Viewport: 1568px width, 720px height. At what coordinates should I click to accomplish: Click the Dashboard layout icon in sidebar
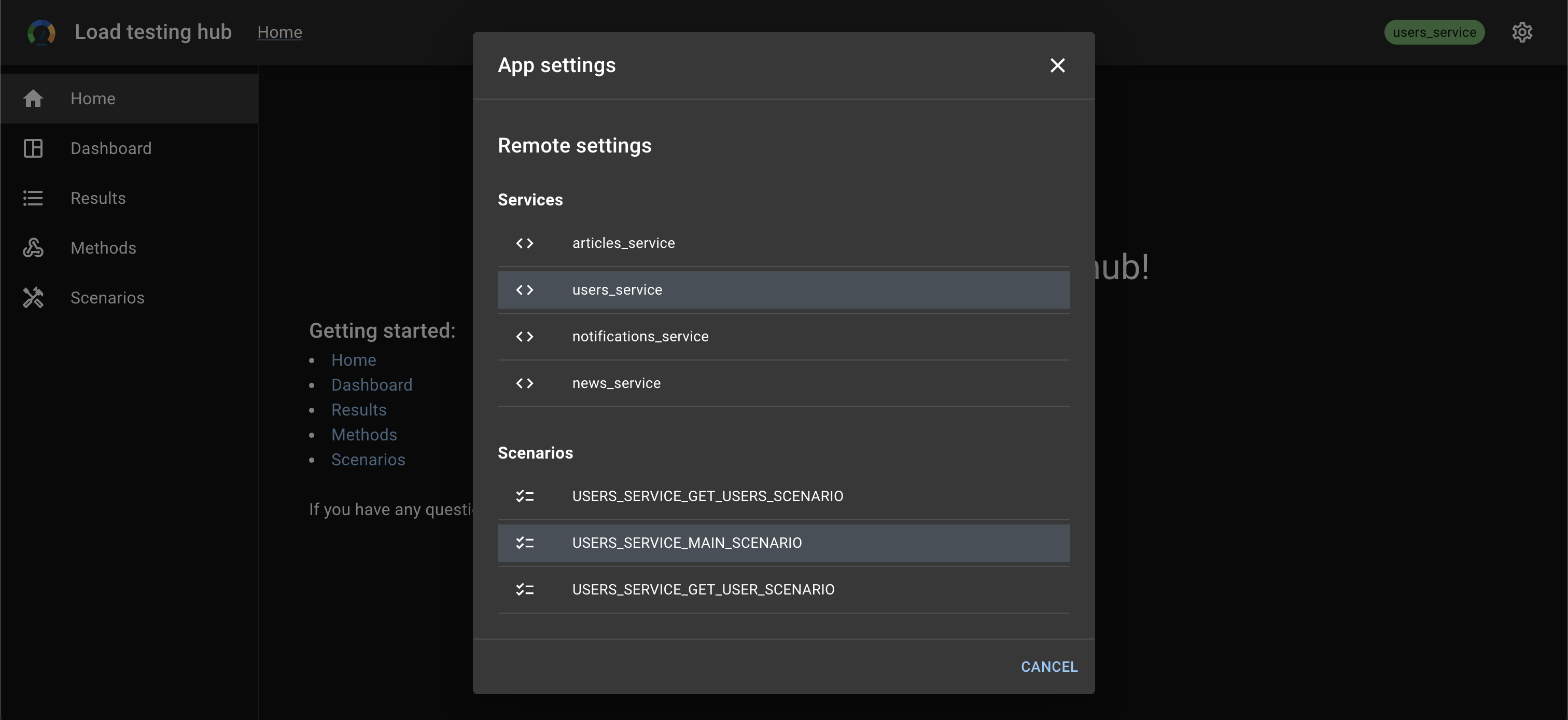(x=33, y=148)
